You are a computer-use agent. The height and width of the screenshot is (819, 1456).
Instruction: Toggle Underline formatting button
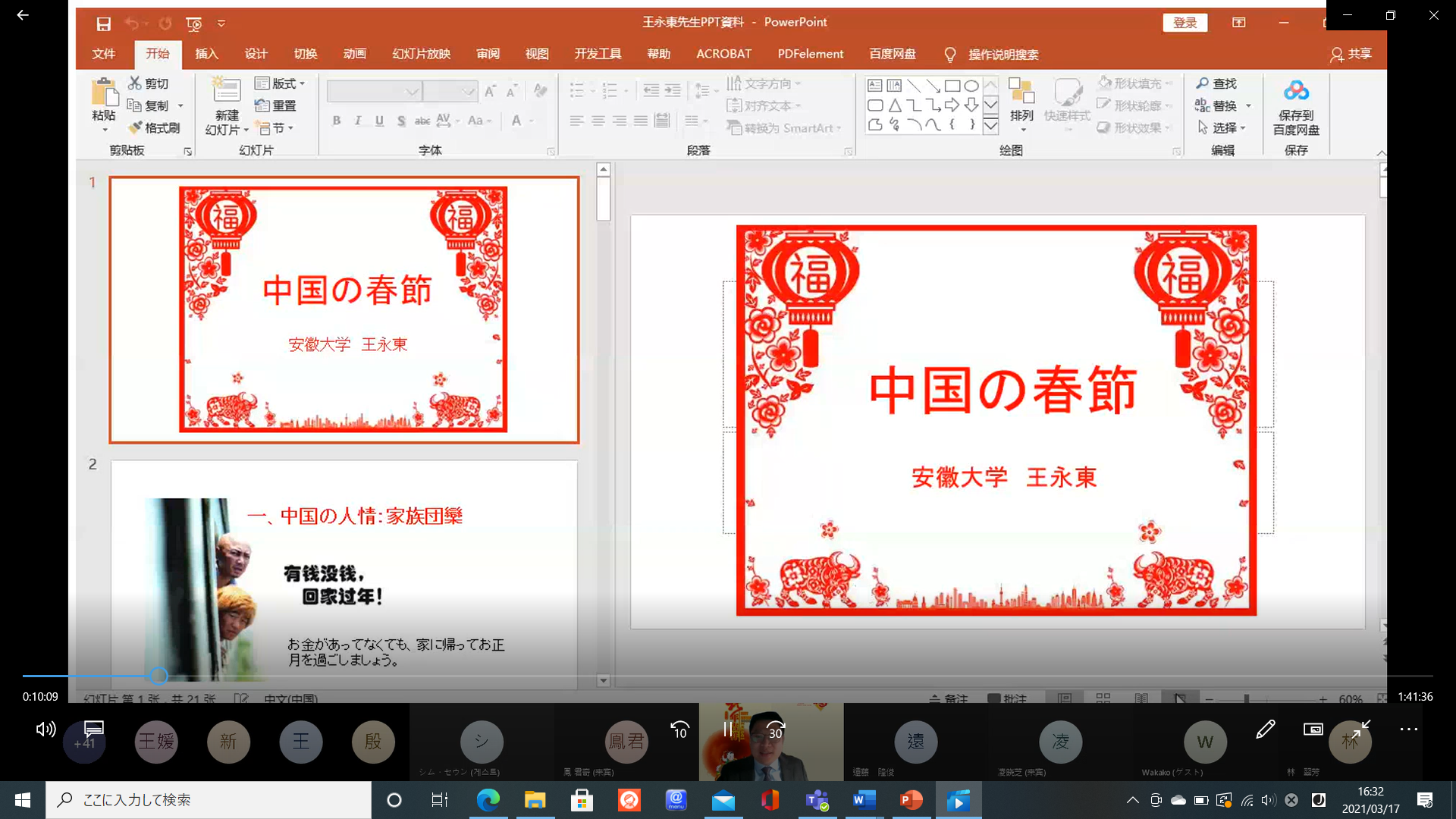379,121
